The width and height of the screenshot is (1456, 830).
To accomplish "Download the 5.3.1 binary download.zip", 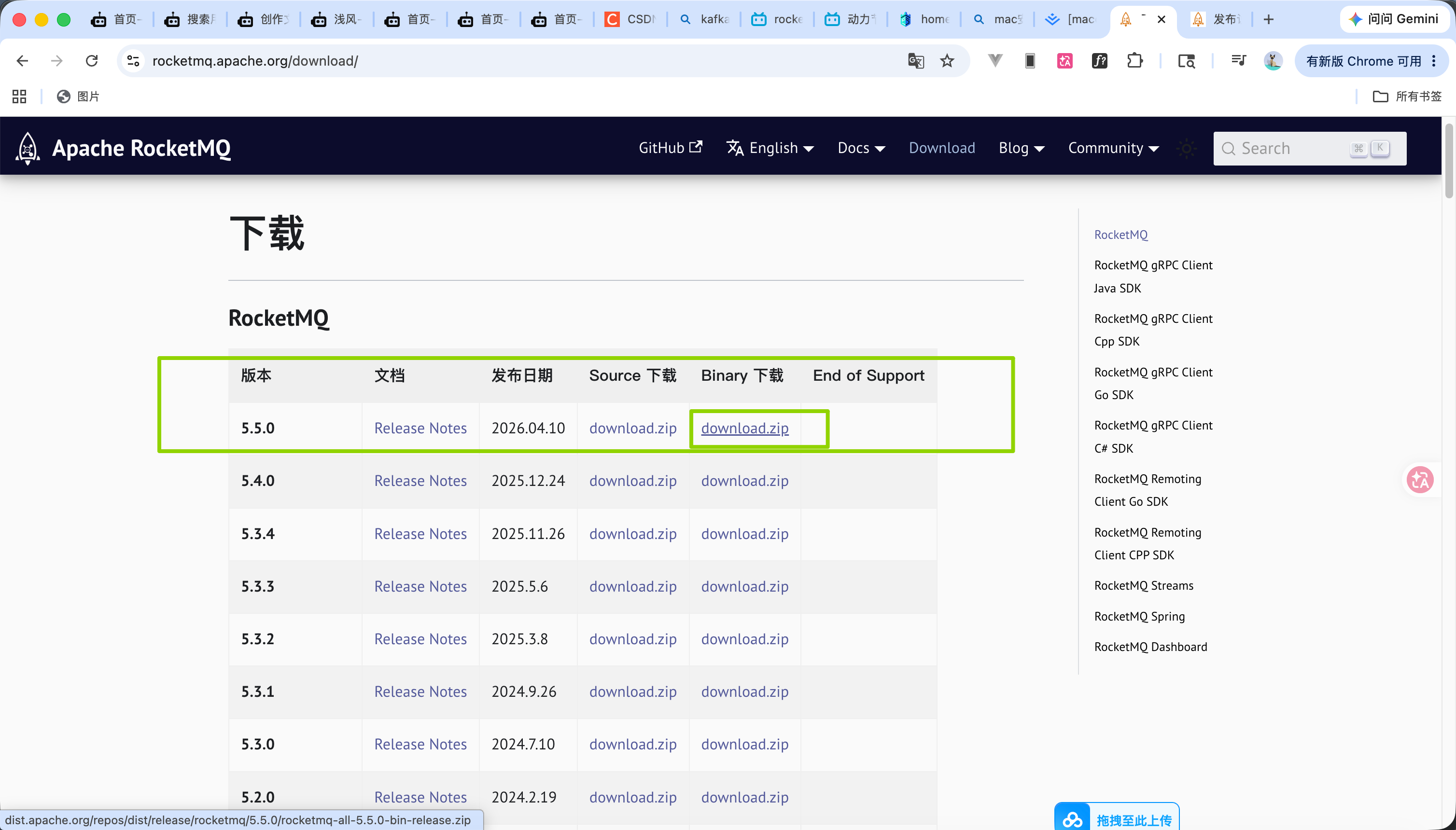I will (745, 692).
